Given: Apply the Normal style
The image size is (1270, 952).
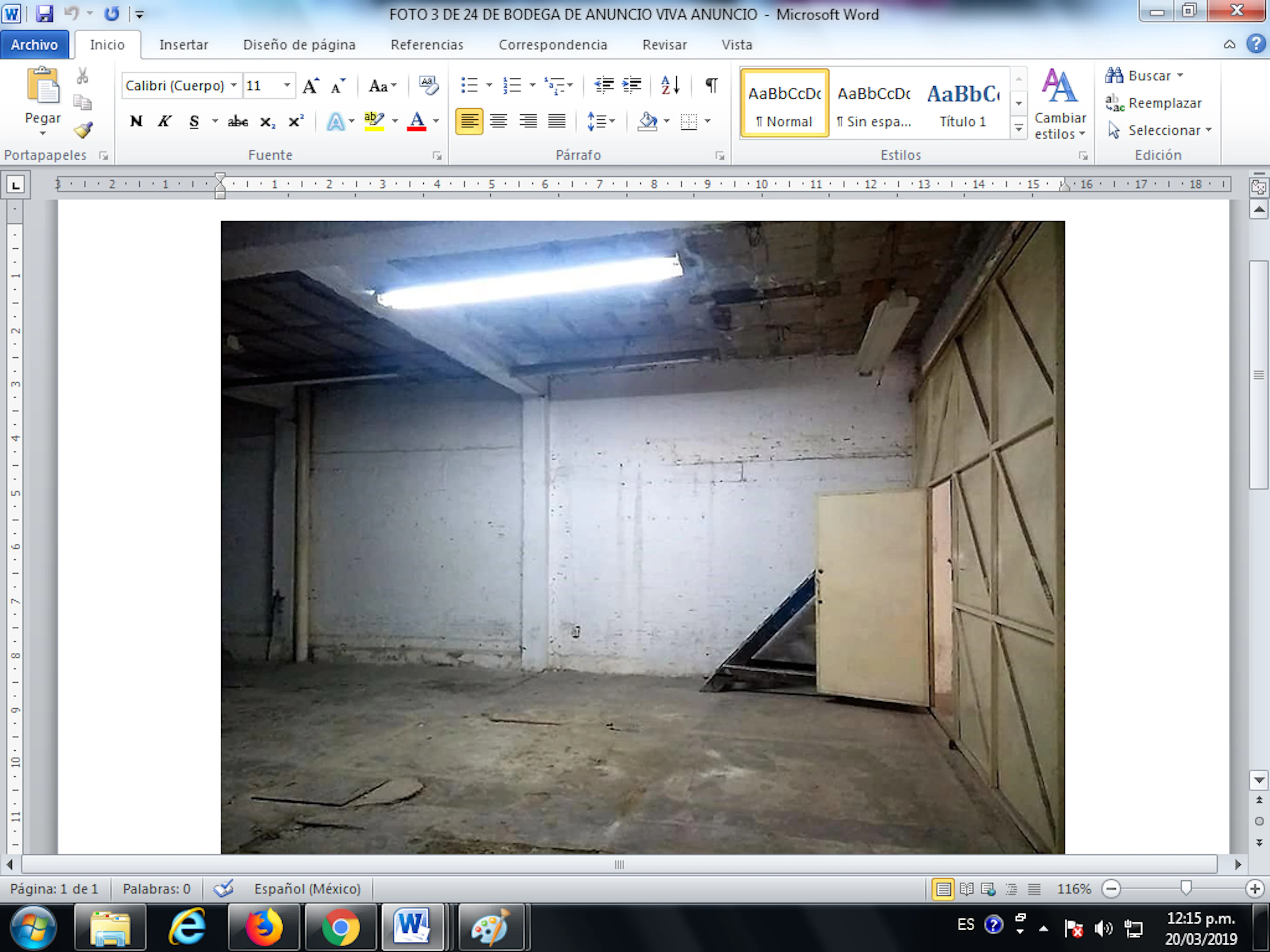Looking at the screenshot, I should 784,103.
